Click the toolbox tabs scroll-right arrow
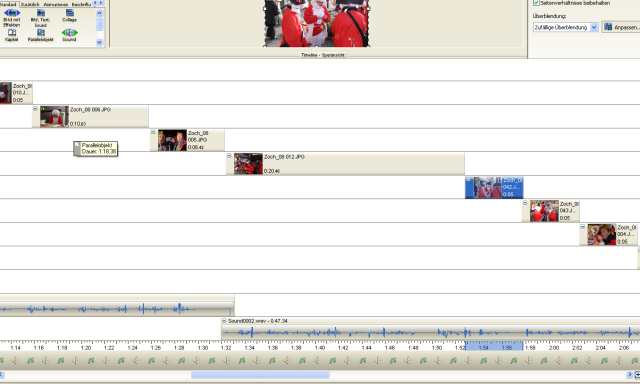Image resolution: width=640 pixels, height=384 pixels. 101,3
